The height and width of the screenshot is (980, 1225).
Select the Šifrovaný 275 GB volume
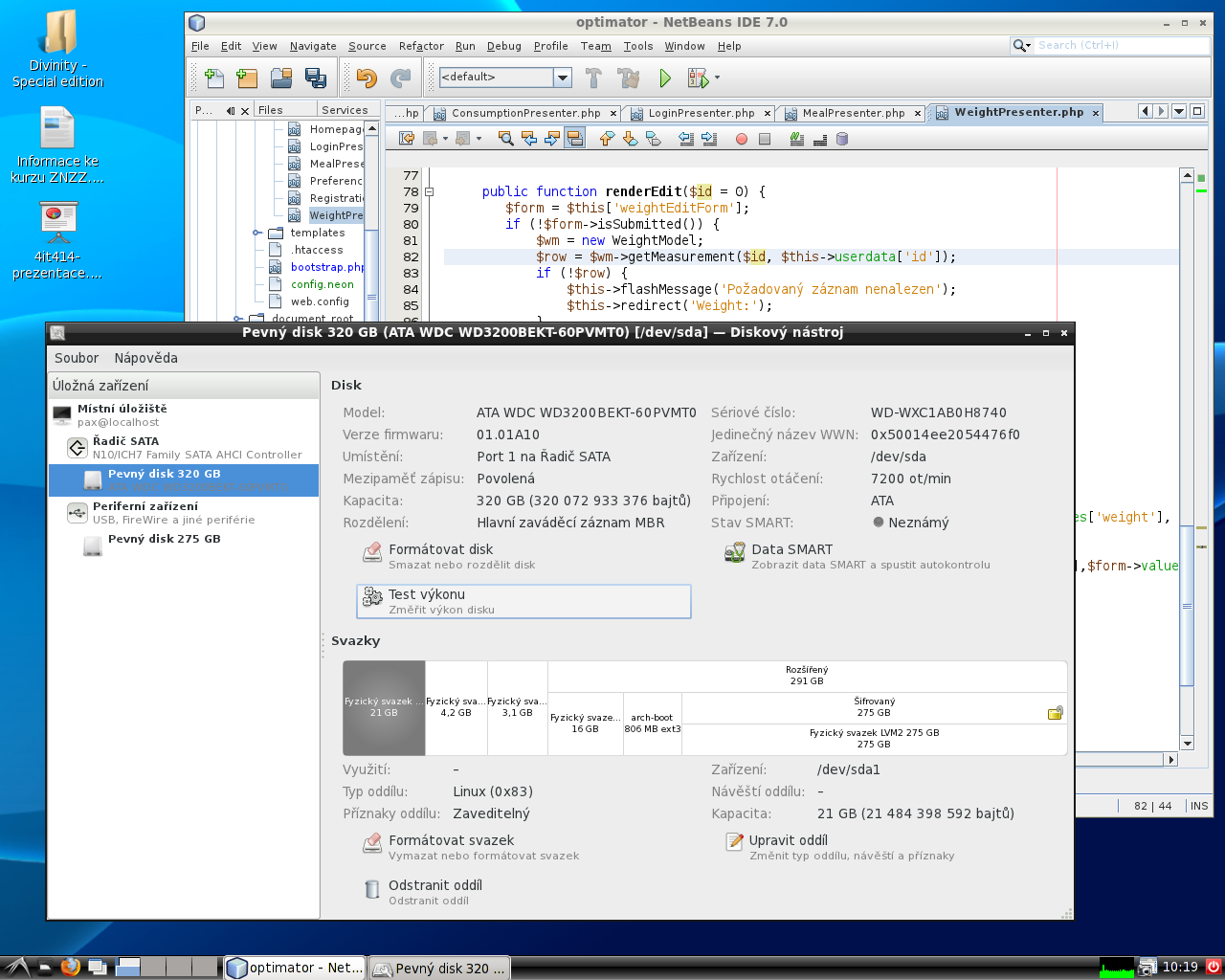[x=874, y=707]
